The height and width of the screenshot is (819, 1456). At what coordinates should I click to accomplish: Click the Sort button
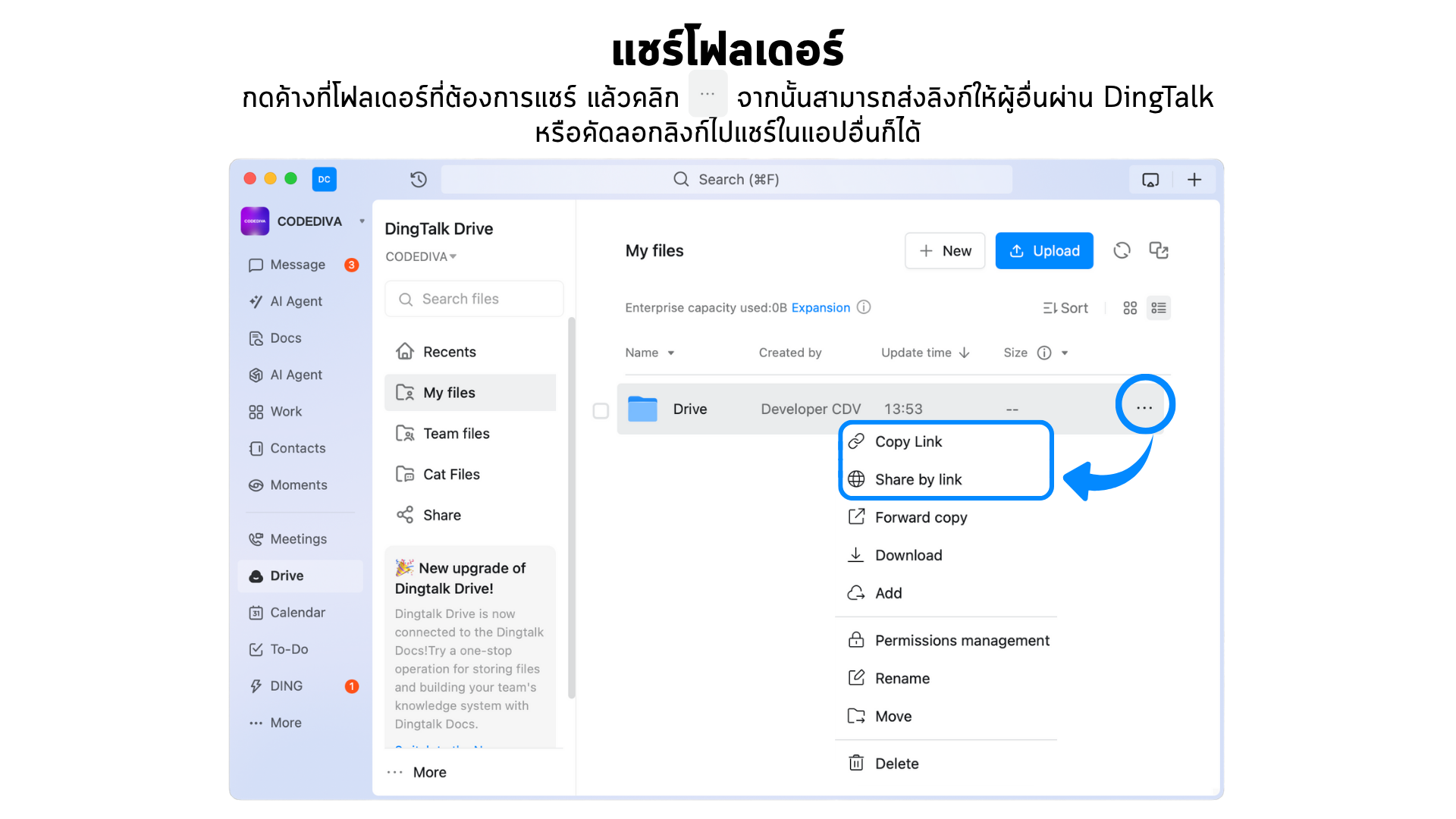(x=1065, y=308)
